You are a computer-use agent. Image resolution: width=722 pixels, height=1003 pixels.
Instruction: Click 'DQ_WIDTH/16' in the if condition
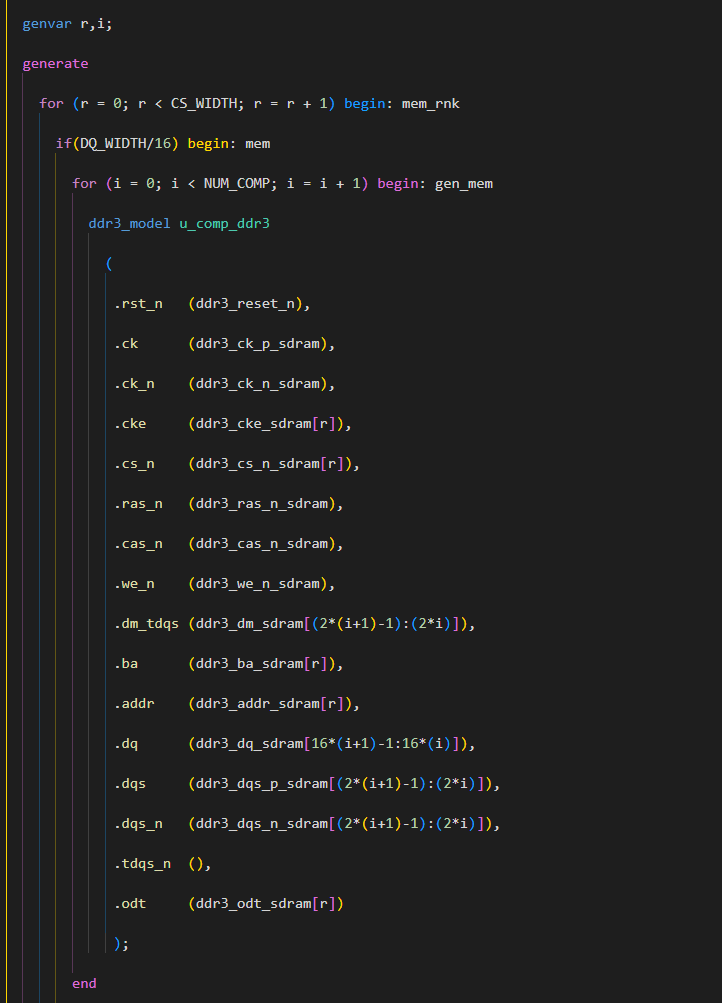(x=126, y=144)
